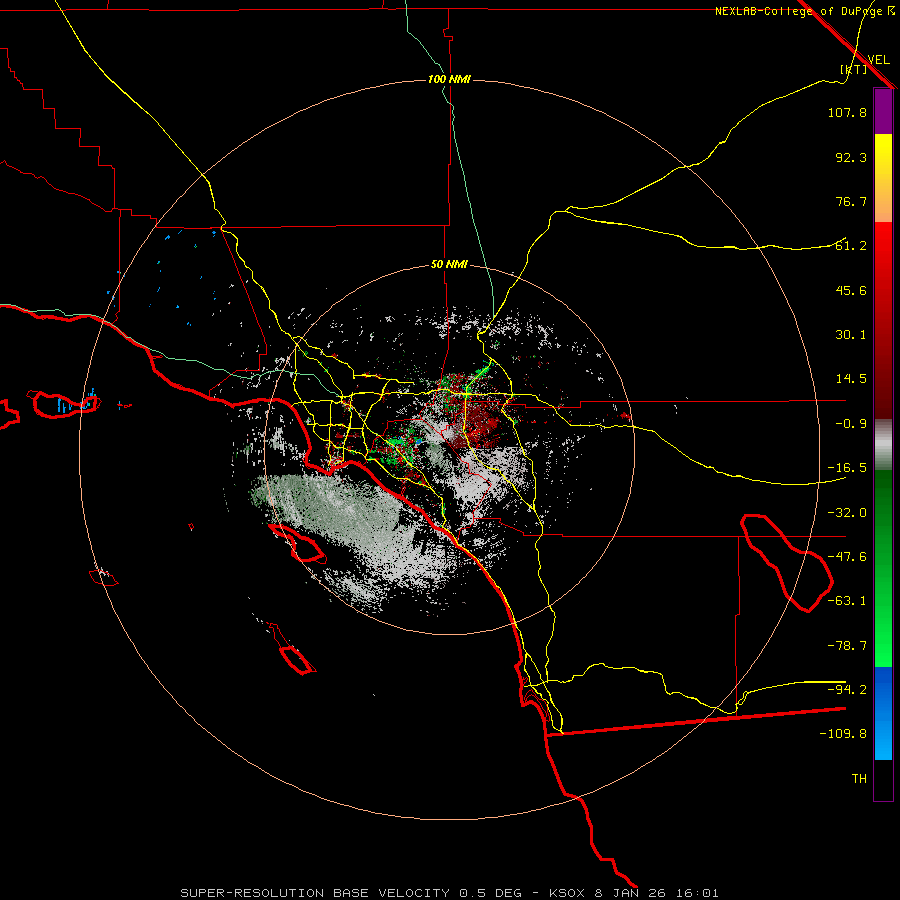Select the -0.9 velocity scale value

(851, 424)
